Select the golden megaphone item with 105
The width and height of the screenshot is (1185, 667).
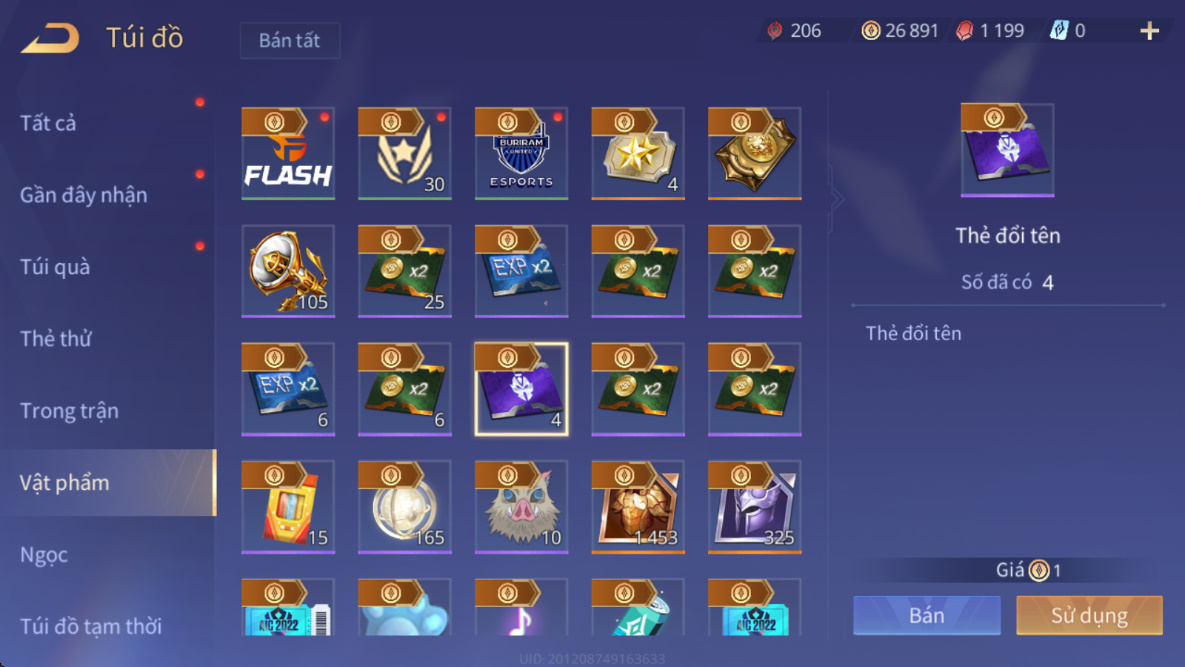pyautogui.click(x=288, y=271)
